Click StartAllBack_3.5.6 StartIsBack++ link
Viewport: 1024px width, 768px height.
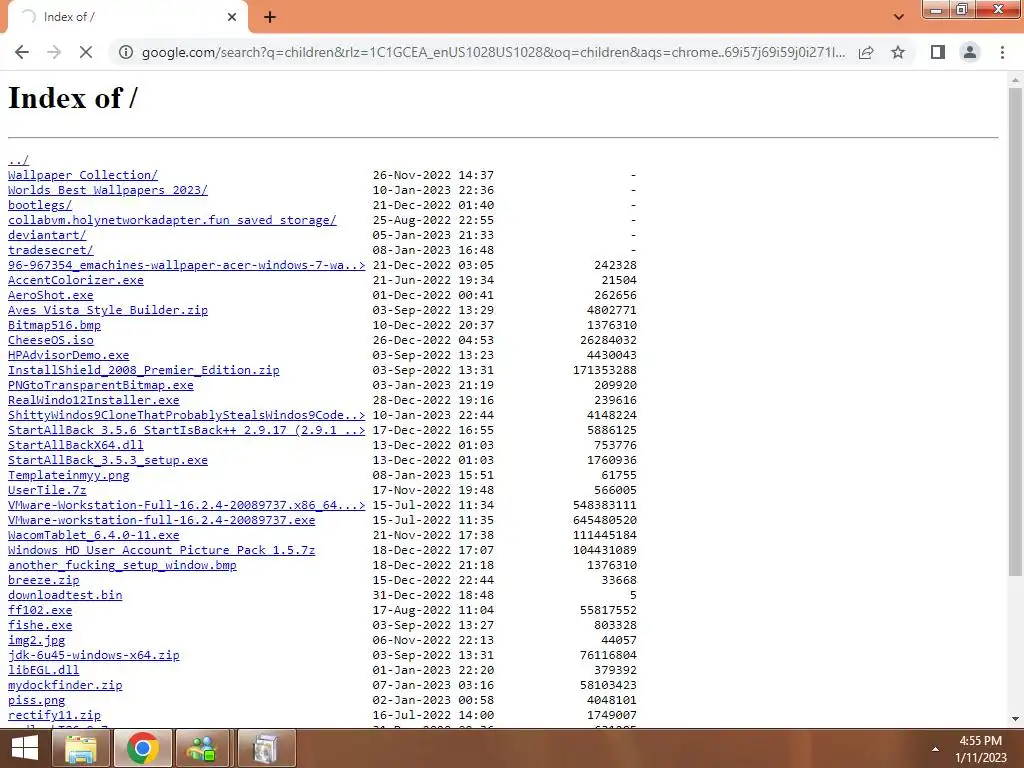click(187, 430)
